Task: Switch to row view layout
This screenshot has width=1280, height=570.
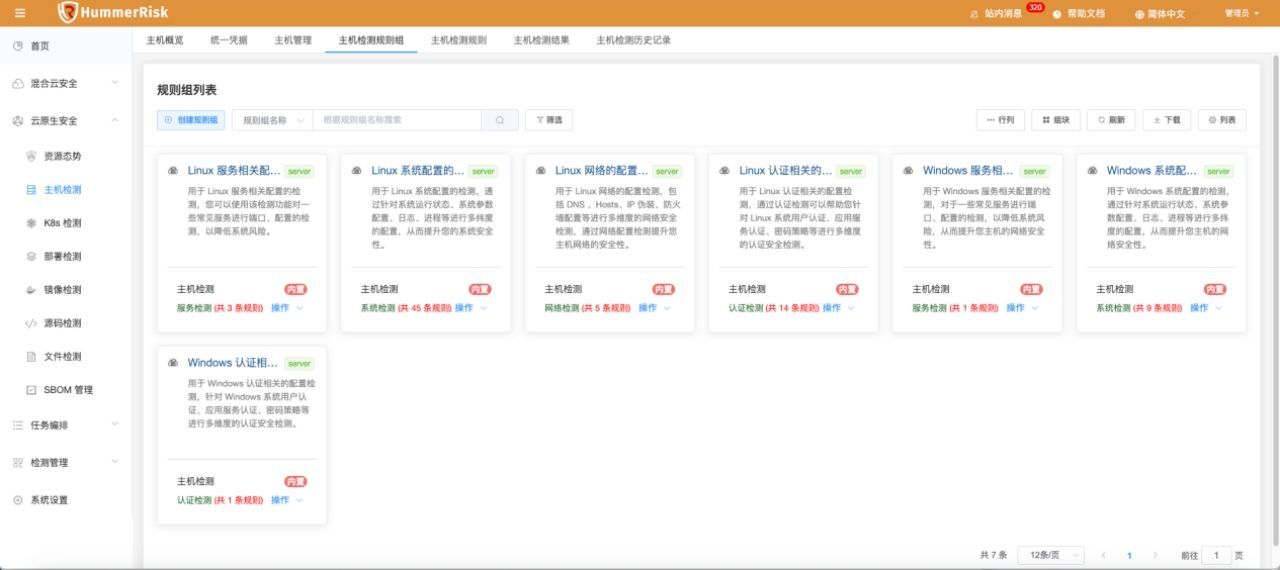Action: tap(1000, 120)
